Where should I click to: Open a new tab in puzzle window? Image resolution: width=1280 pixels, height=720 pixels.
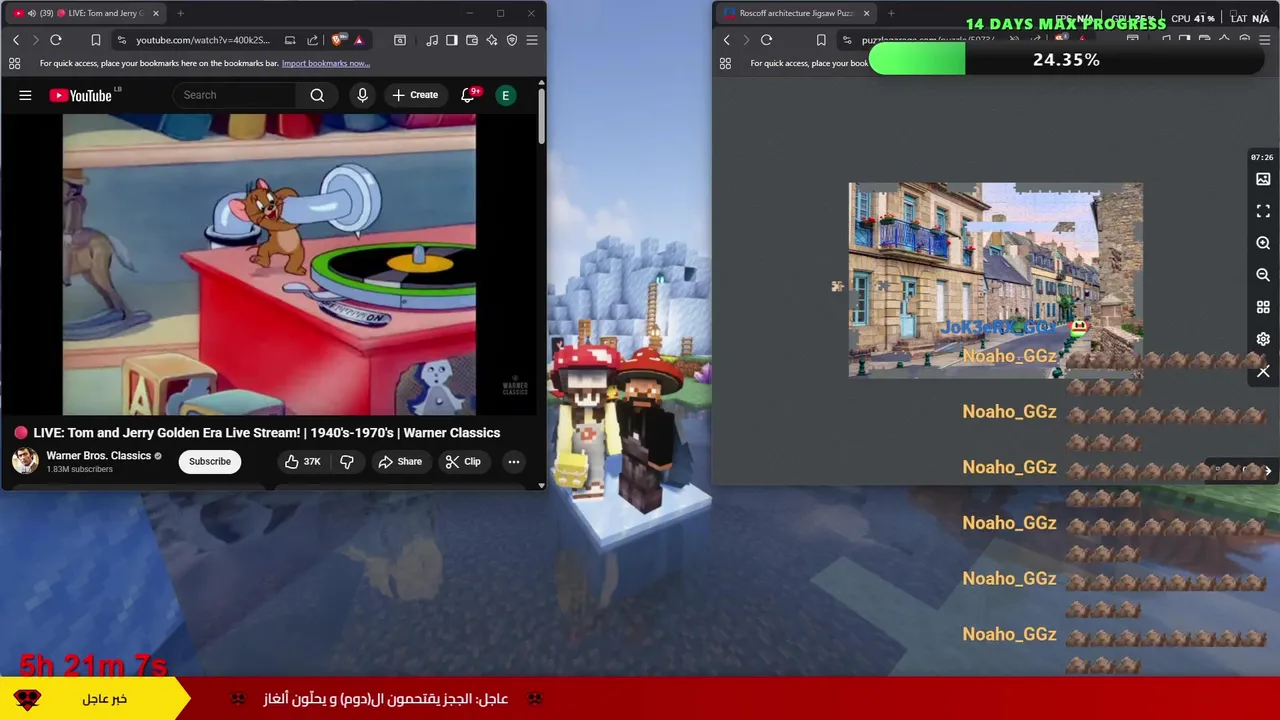(890, 13)
